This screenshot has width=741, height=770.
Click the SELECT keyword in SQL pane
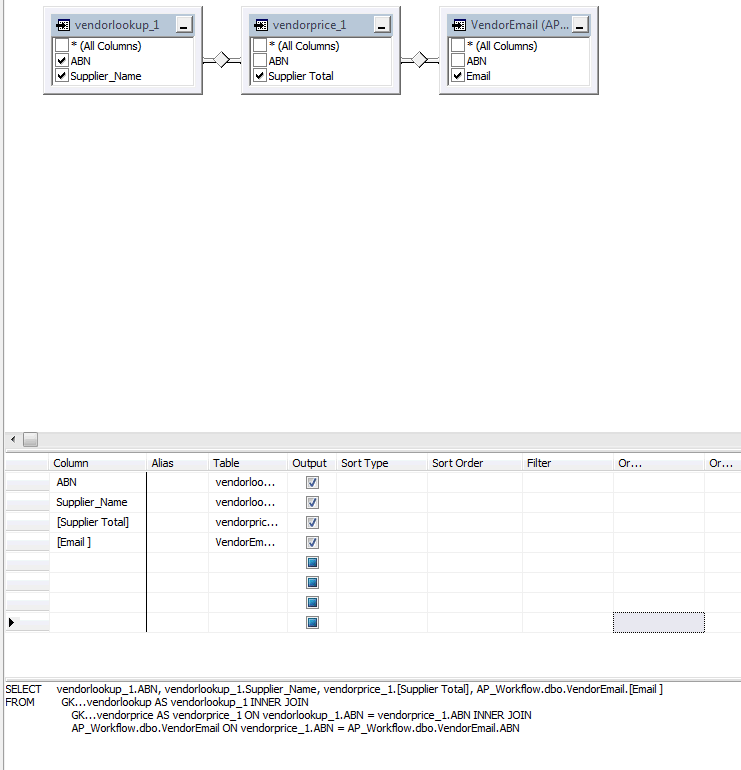point(23,689)
